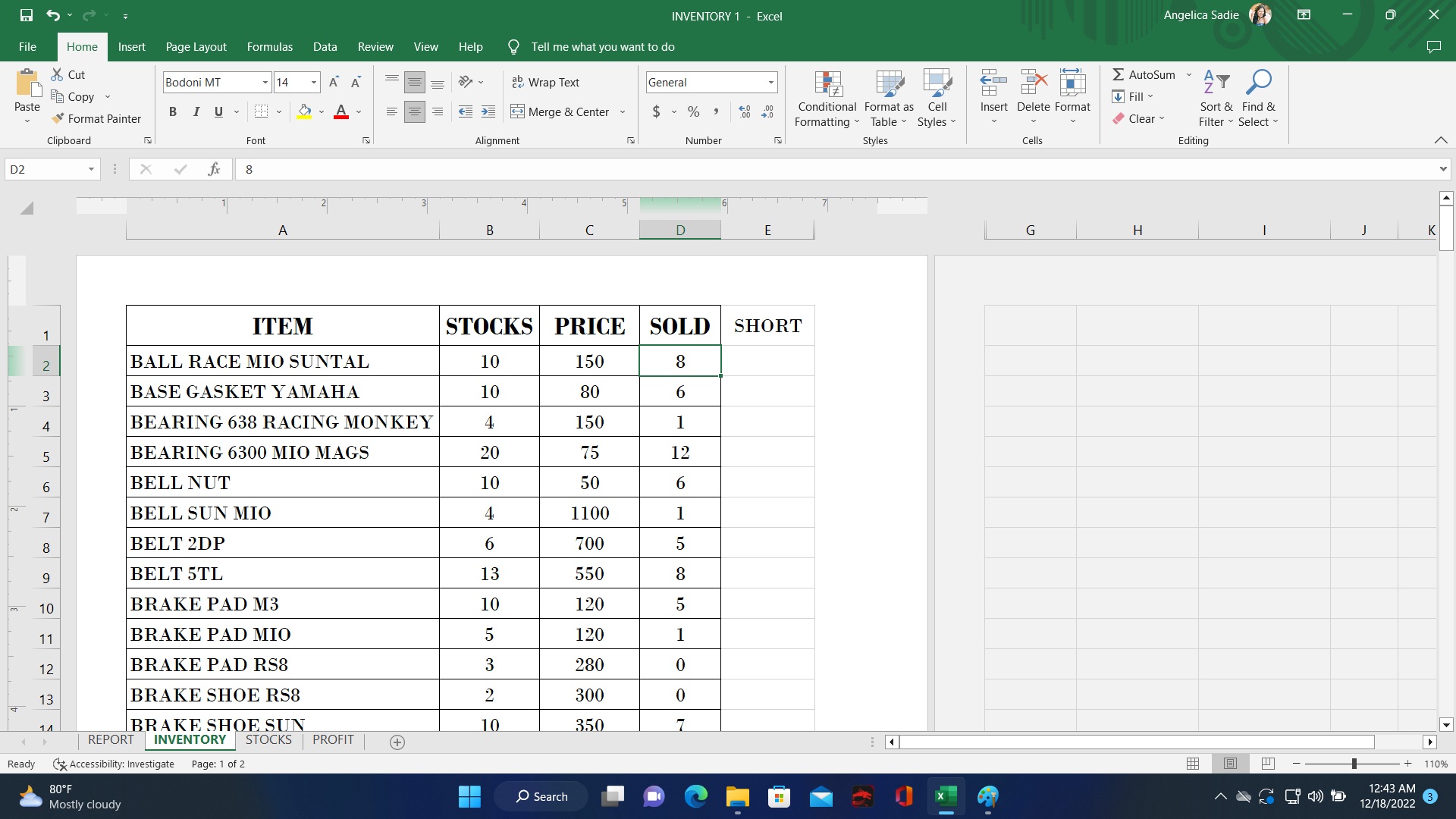Click Increase Decimal icon
Screen dimensions: 1456x819
click(x=745, y=112)
